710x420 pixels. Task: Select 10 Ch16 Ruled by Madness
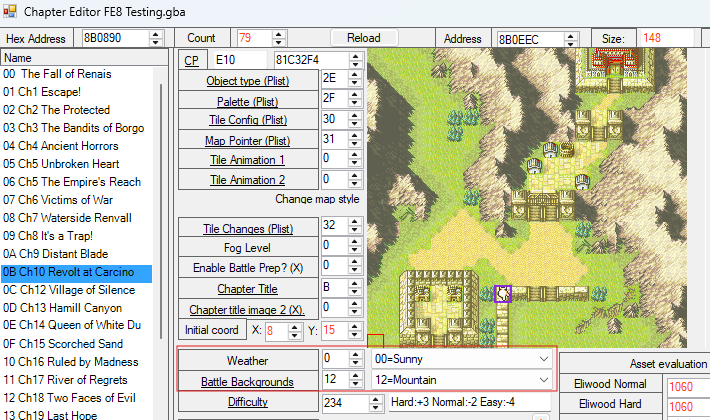[77, 362]
